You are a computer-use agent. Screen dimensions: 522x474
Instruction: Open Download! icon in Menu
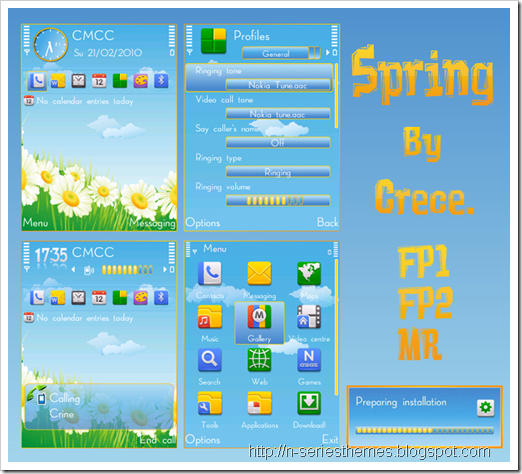point(309,403)
